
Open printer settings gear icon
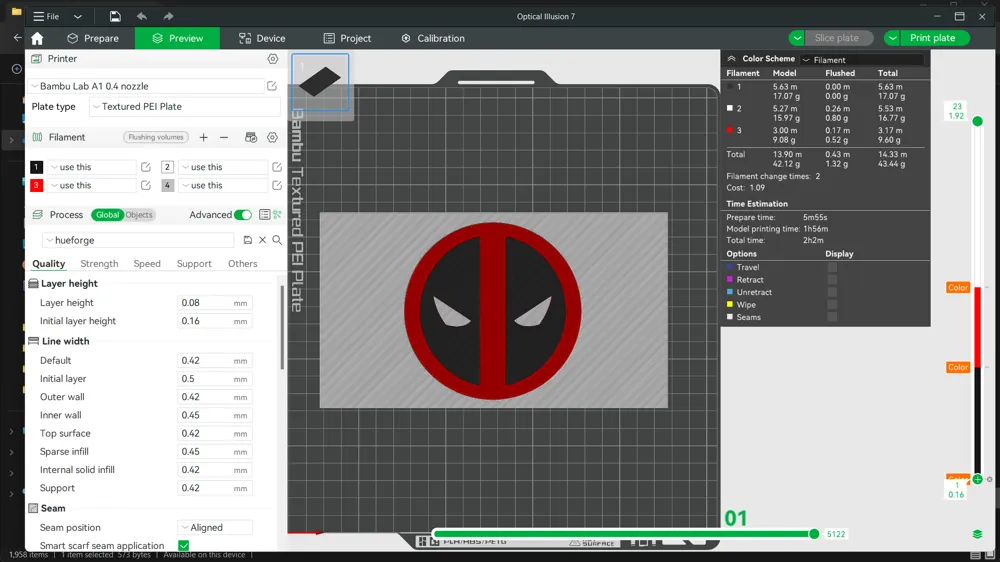tap(272, 59)
